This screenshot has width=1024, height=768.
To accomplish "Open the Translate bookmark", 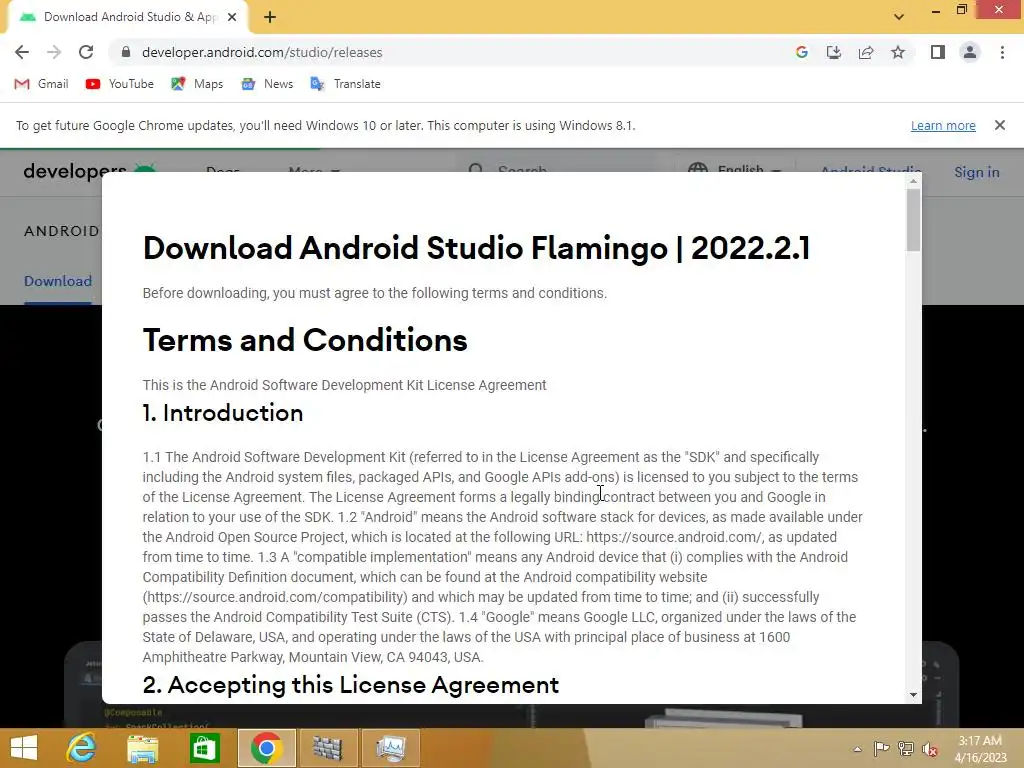I will click(x=345, y=84).
